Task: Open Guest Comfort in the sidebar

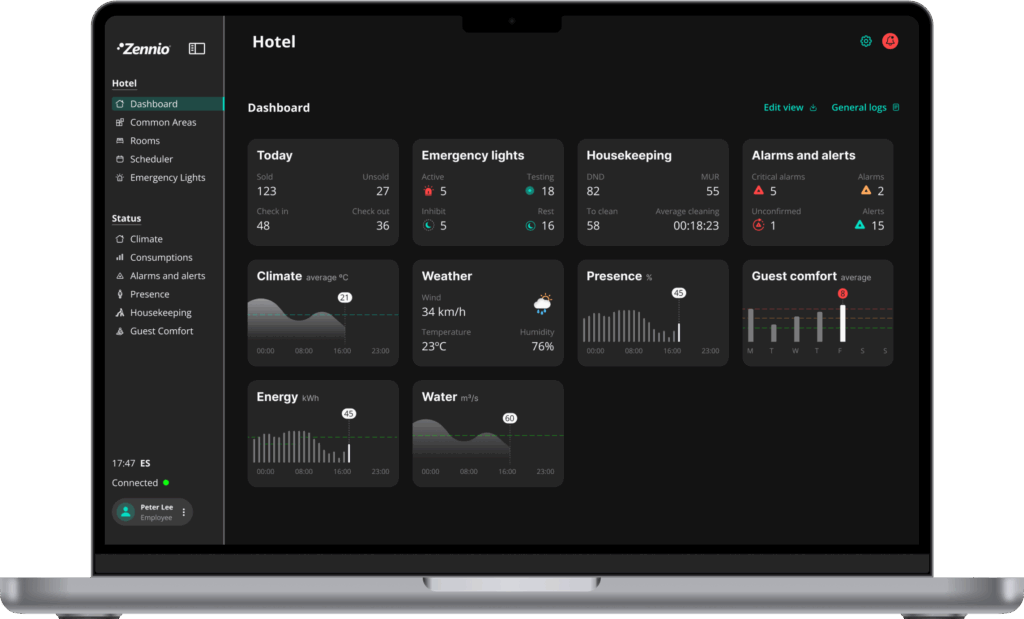Action: point(161,331)
